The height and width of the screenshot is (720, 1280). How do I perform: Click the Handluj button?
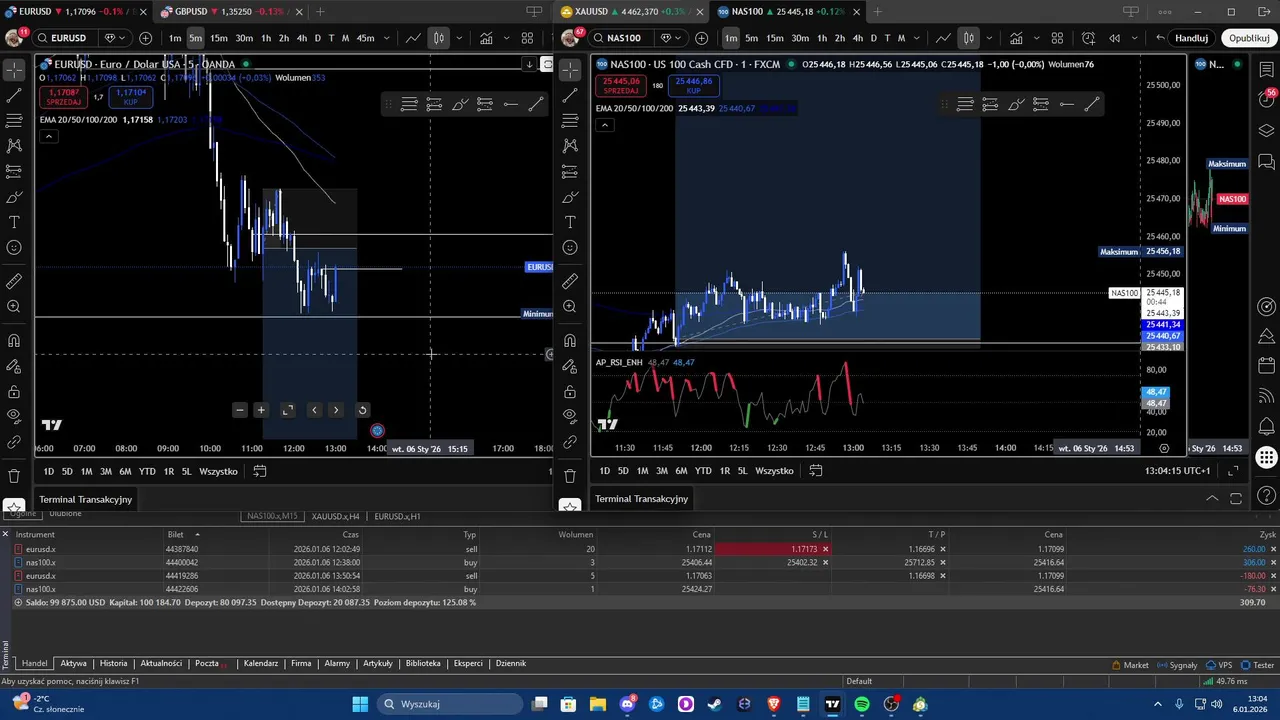[1191, 38]
